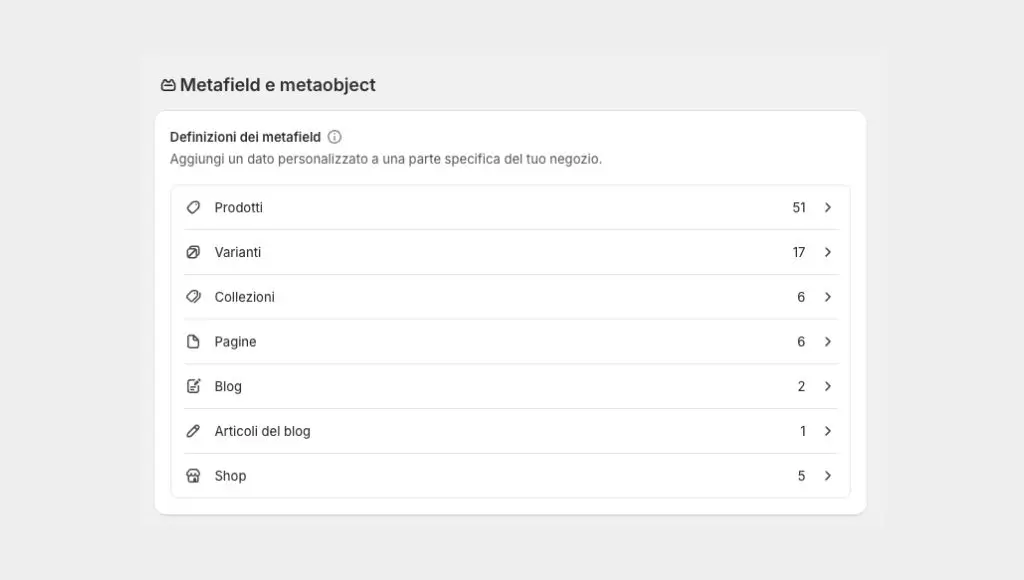Expand the Shop row chevron

click(x=827, y=476)
